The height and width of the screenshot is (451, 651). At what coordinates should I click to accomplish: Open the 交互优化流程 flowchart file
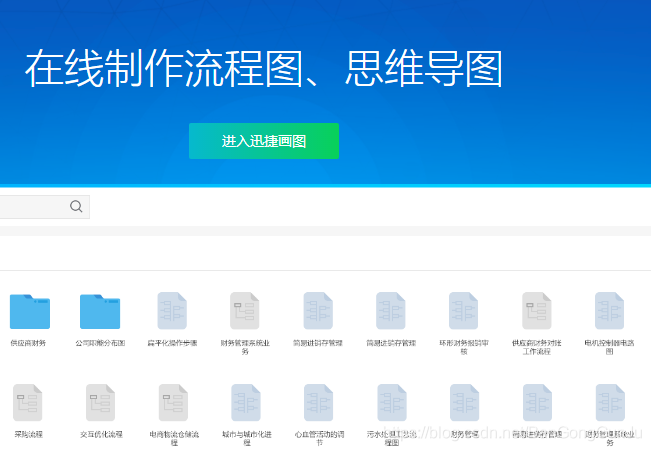pos(100,403)
